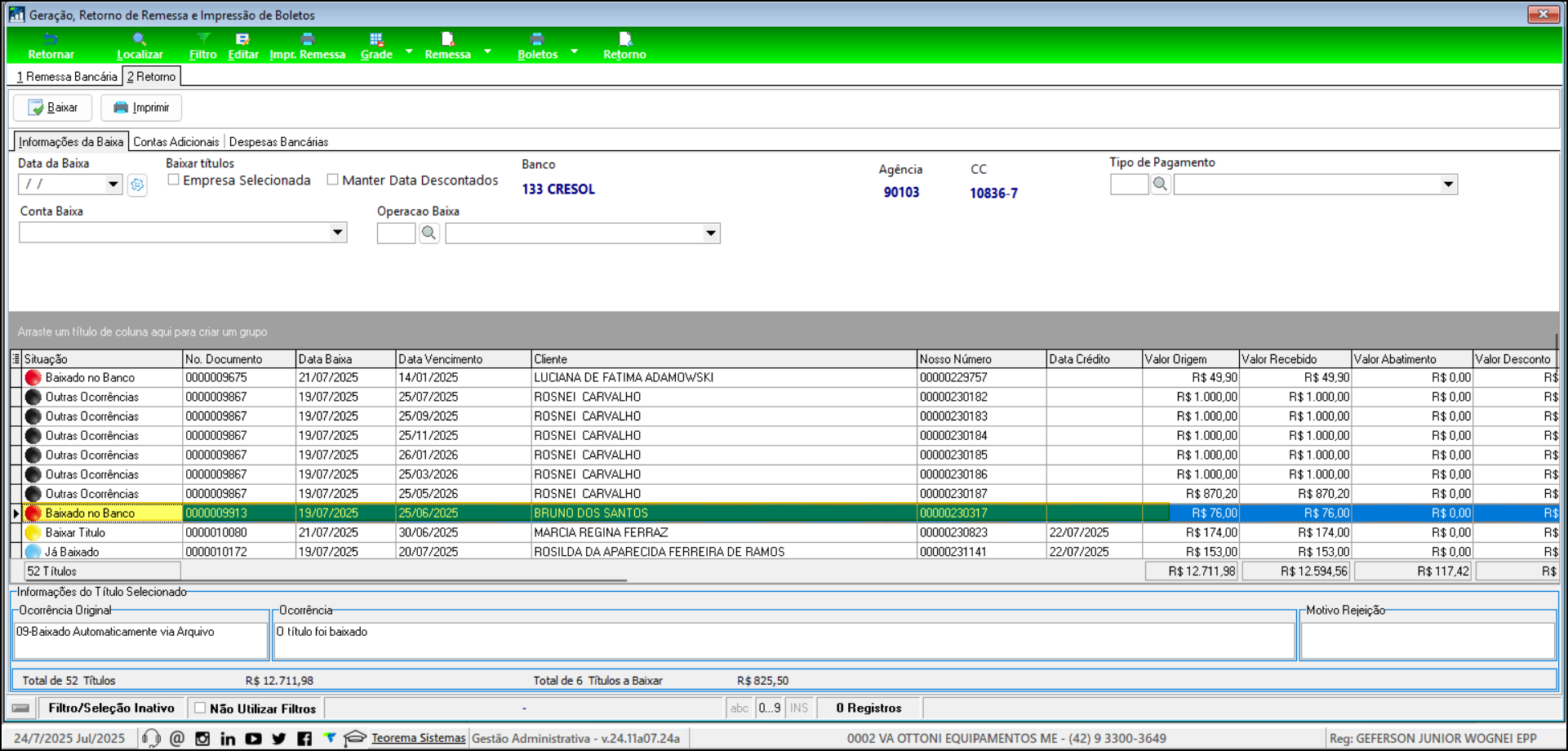Click the Já Baixado situation cell
Image resolution: width=1568 pixels, height=751 pixels.
pyautogui.click(x=102, y=552)
